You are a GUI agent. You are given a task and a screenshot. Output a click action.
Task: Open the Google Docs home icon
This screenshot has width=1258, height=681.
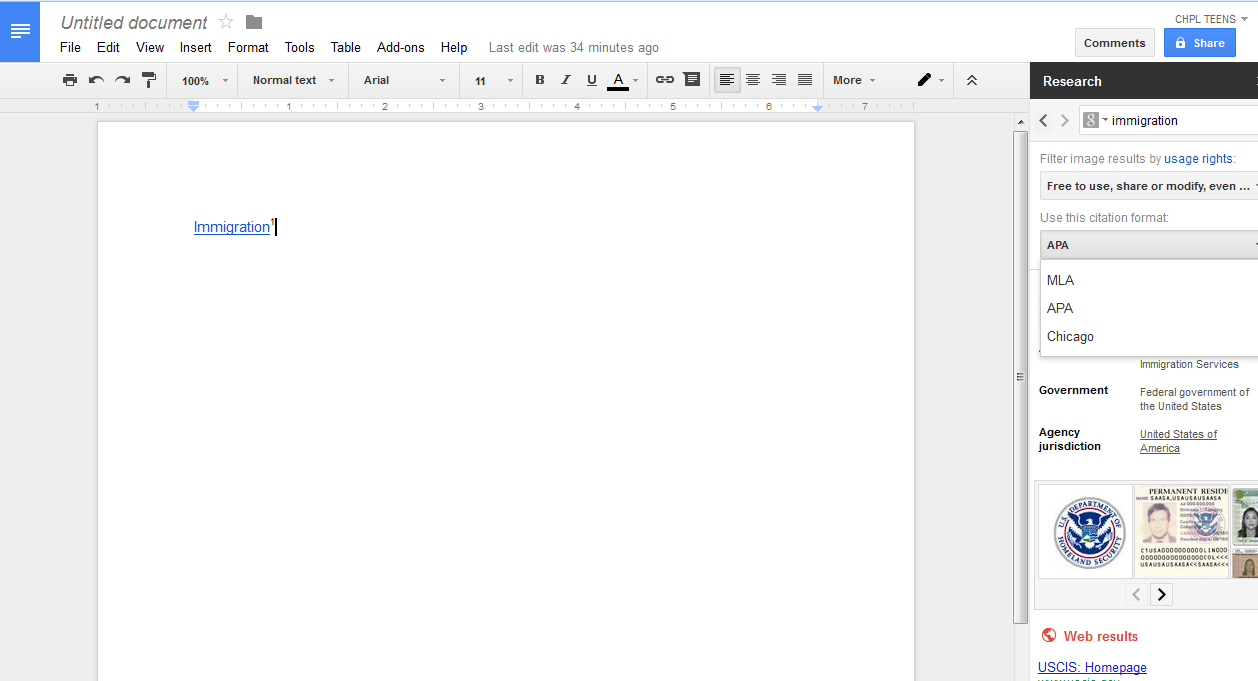click(x=20, y=31)
